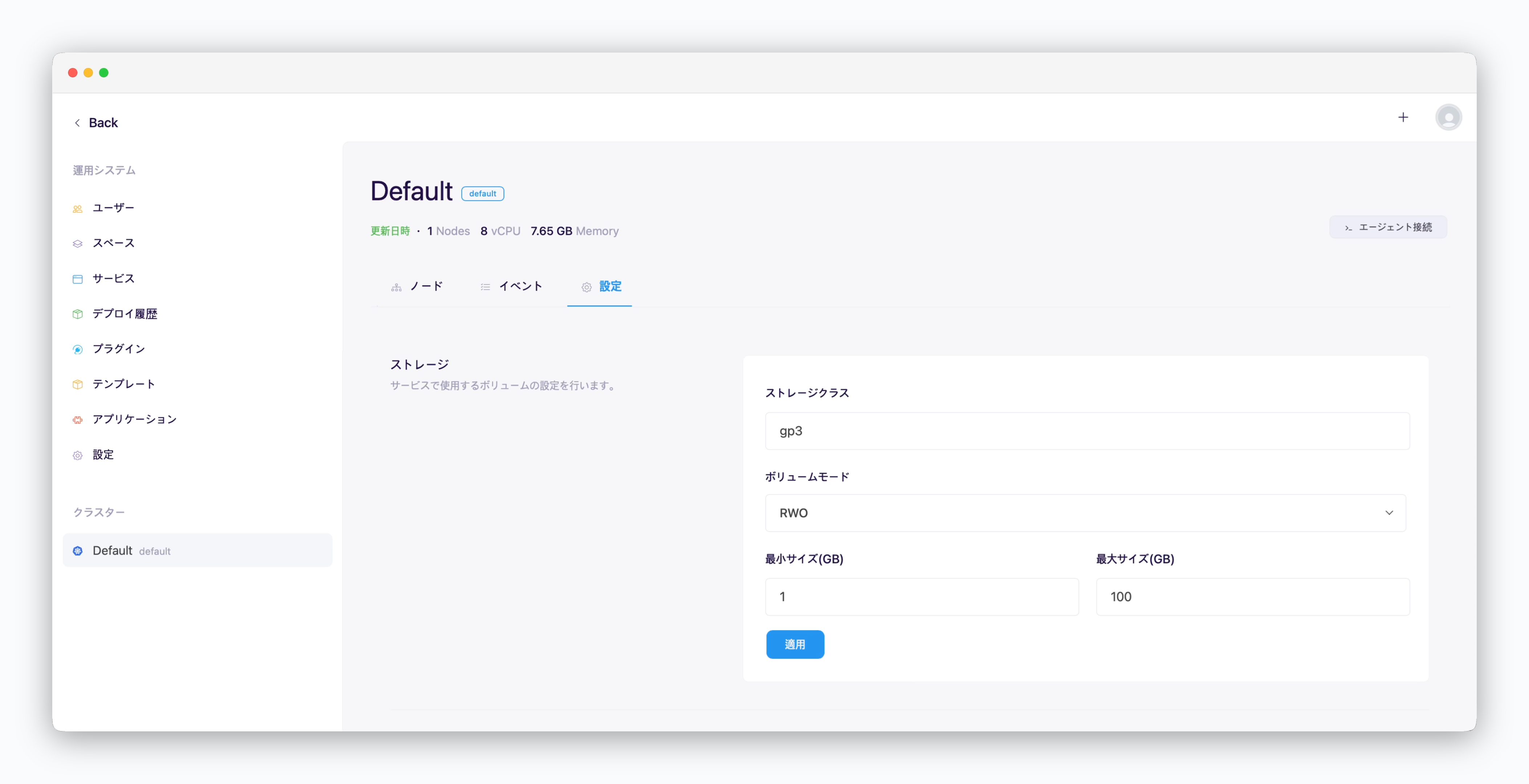
Task: Click the window icon beside サービス
Action: [78, 279]
